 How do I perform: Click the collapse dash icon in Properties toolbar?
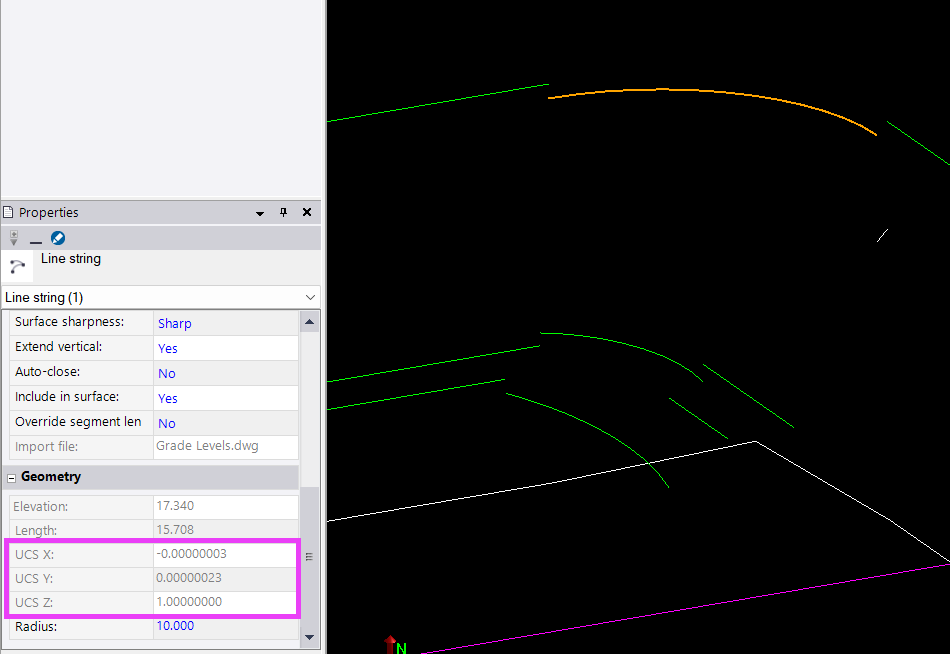pyautogui.click(x=36, y=240)
